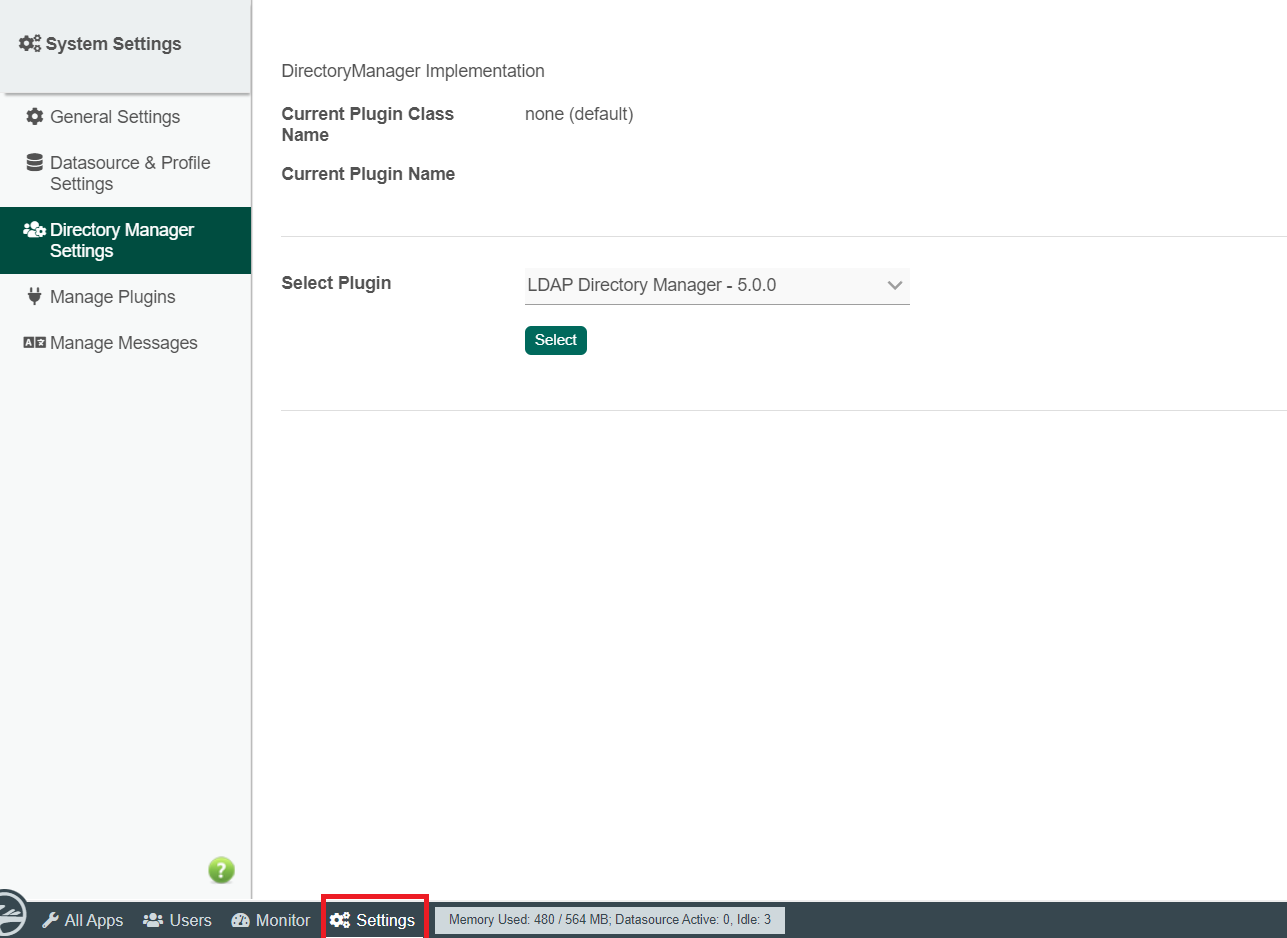Switch to Datasource & Profile Settings
Image resolution: width=1287 pixels, height=938 pixels.
[130, 173]
